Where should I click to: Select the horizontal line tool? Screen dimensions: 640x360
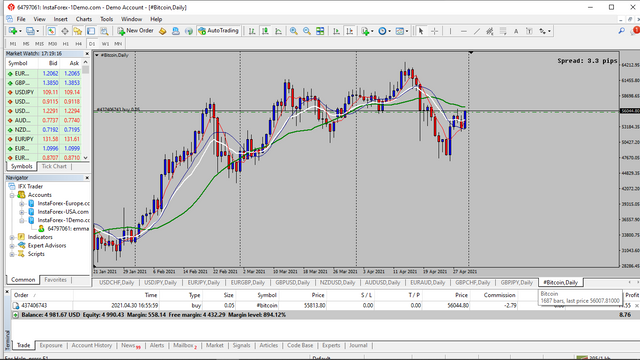(x=464, y=31)
